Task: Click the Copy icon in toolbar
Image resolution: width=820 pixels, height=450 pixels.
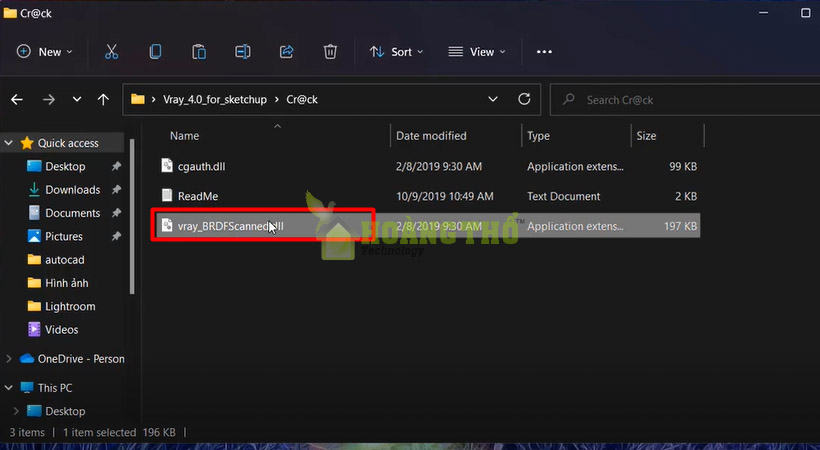Action: [155, 52]
